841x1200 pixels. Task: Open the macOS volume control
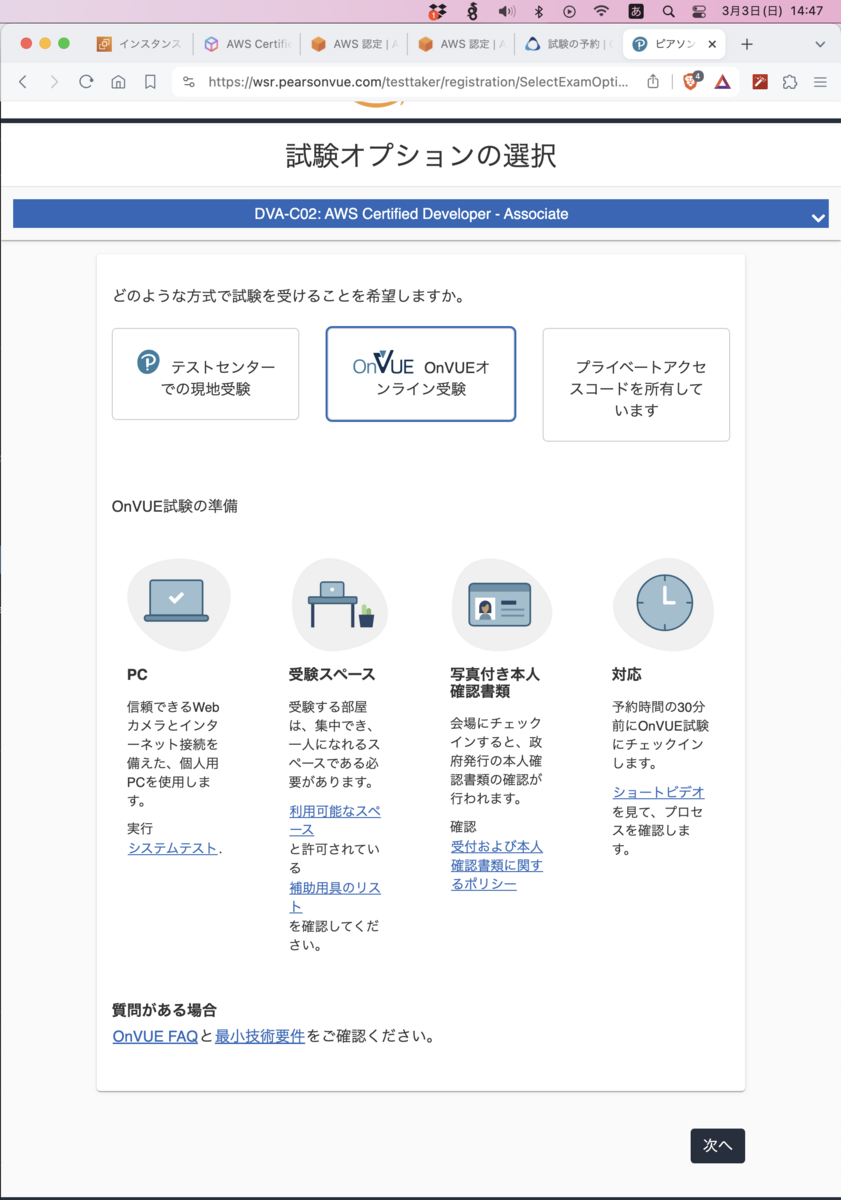click(x=507, y=11)
